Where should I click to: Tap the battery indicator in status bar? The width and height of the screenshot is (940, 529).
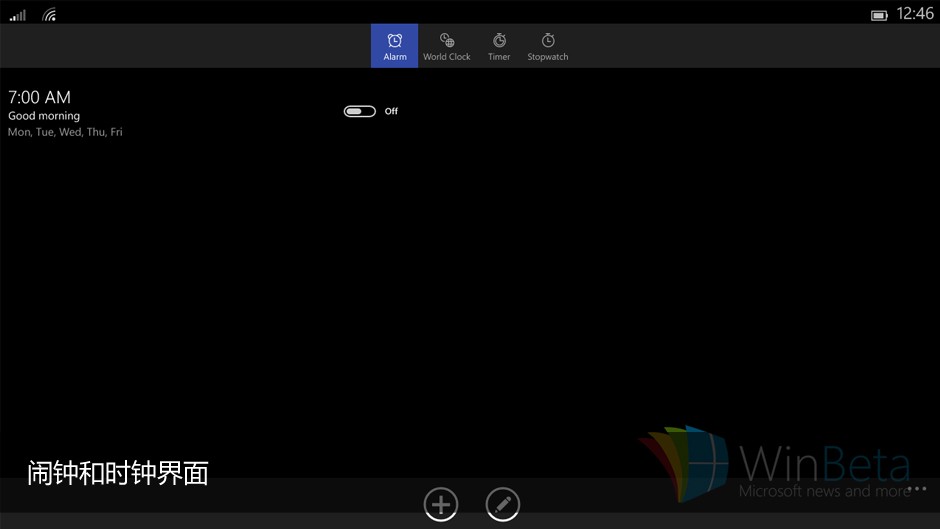879,16
